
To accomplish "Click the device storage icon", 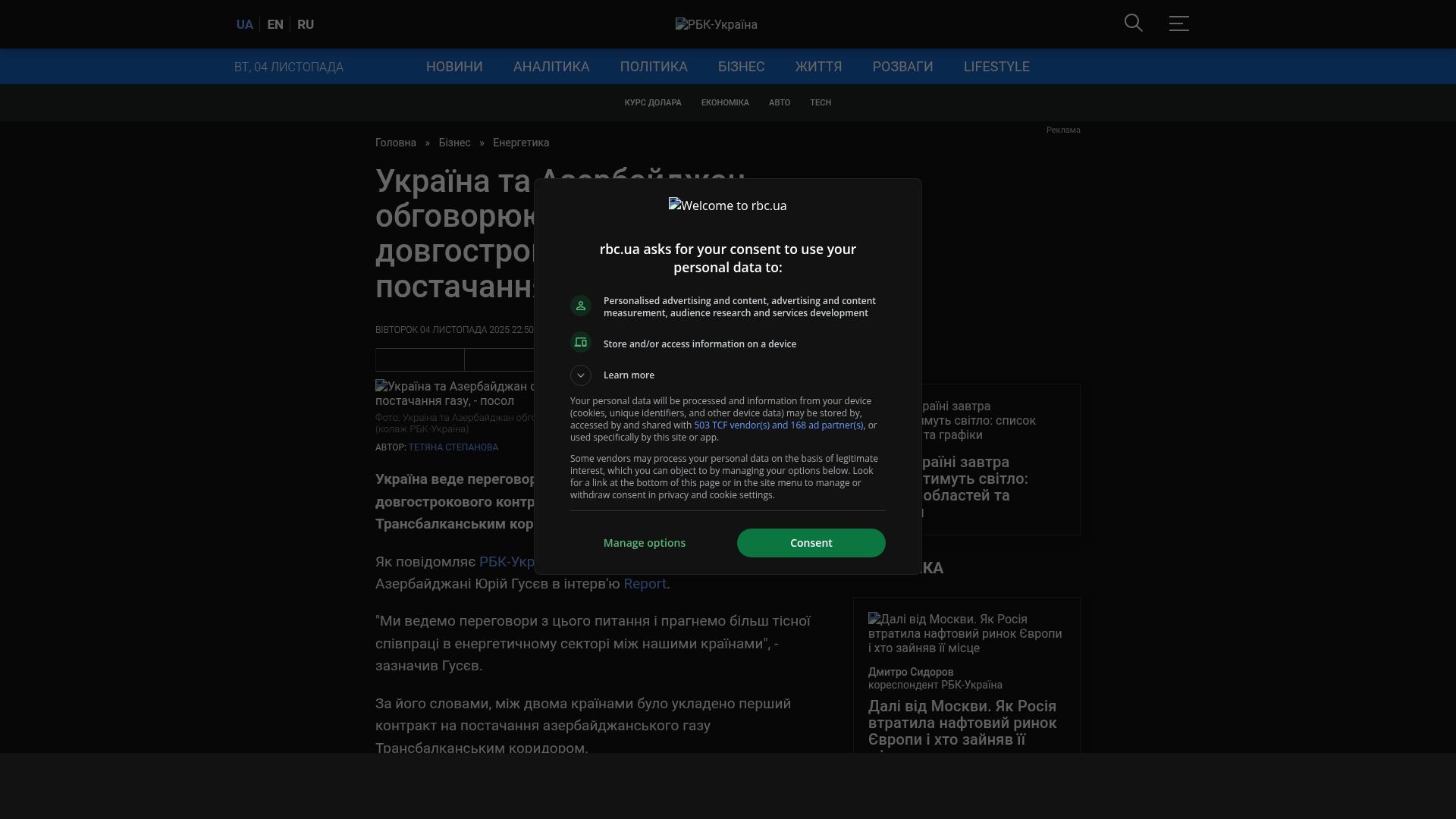I will [x=581, y=343].
